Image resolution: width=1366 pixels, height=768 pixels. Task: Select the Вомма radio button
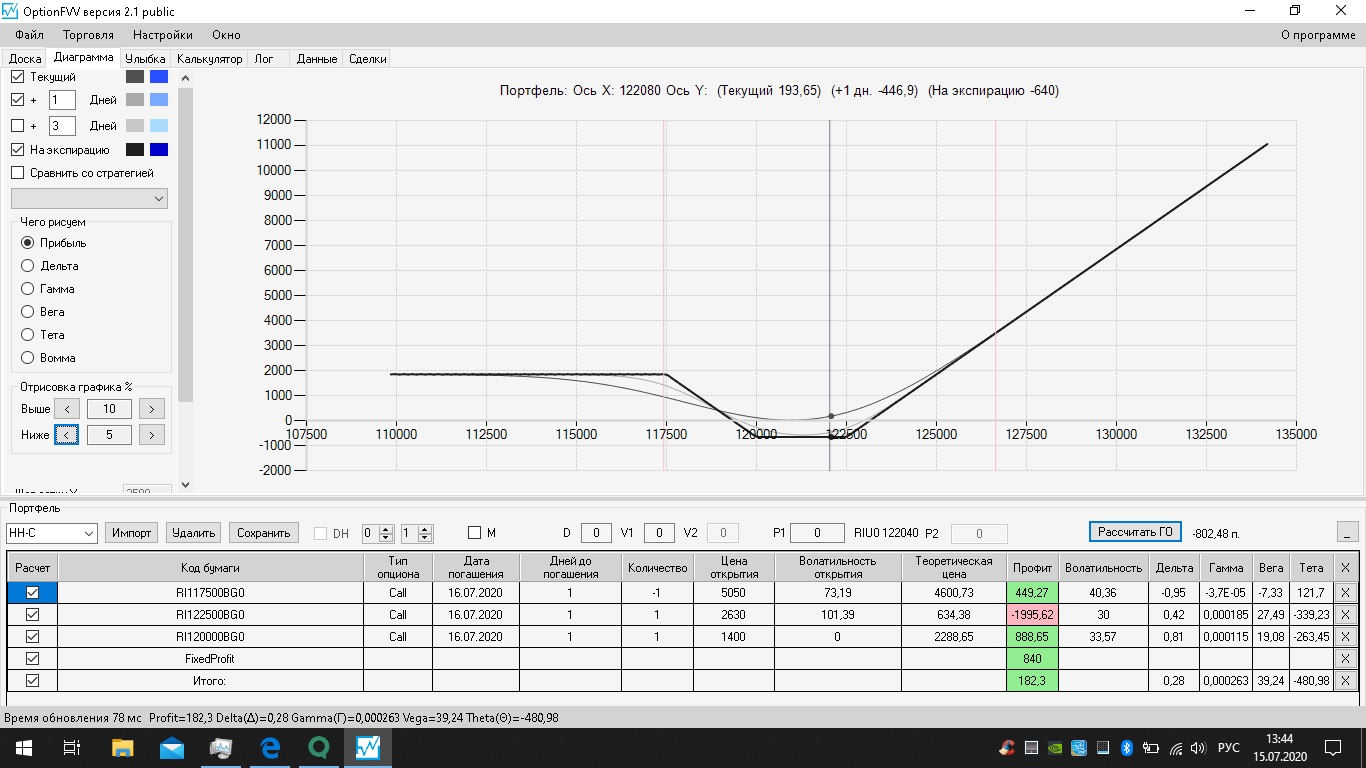[x=28, y=358]
